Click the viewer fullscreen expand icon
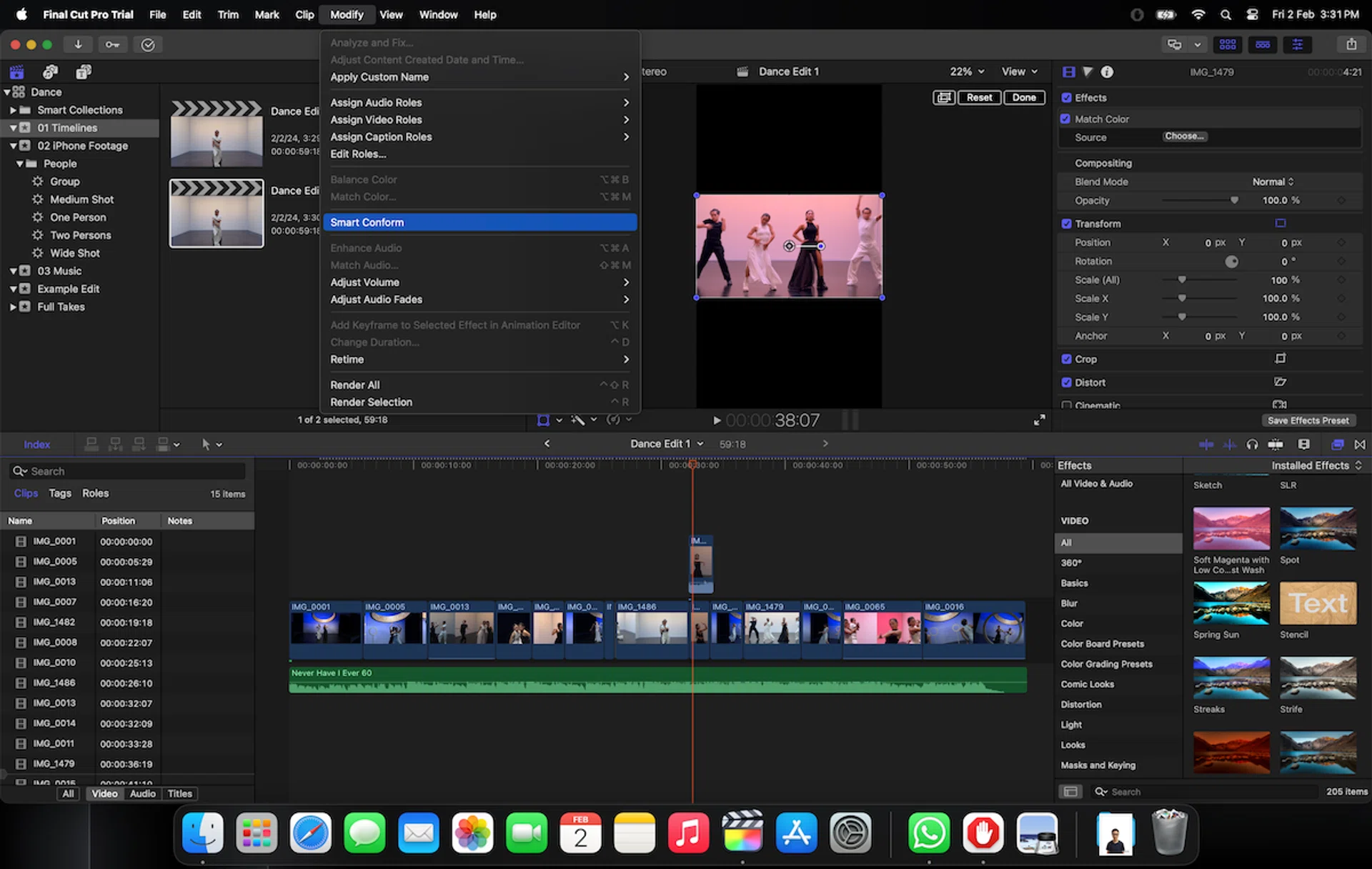Viewport: 1372px width, 869px height. click(1039, 420)
